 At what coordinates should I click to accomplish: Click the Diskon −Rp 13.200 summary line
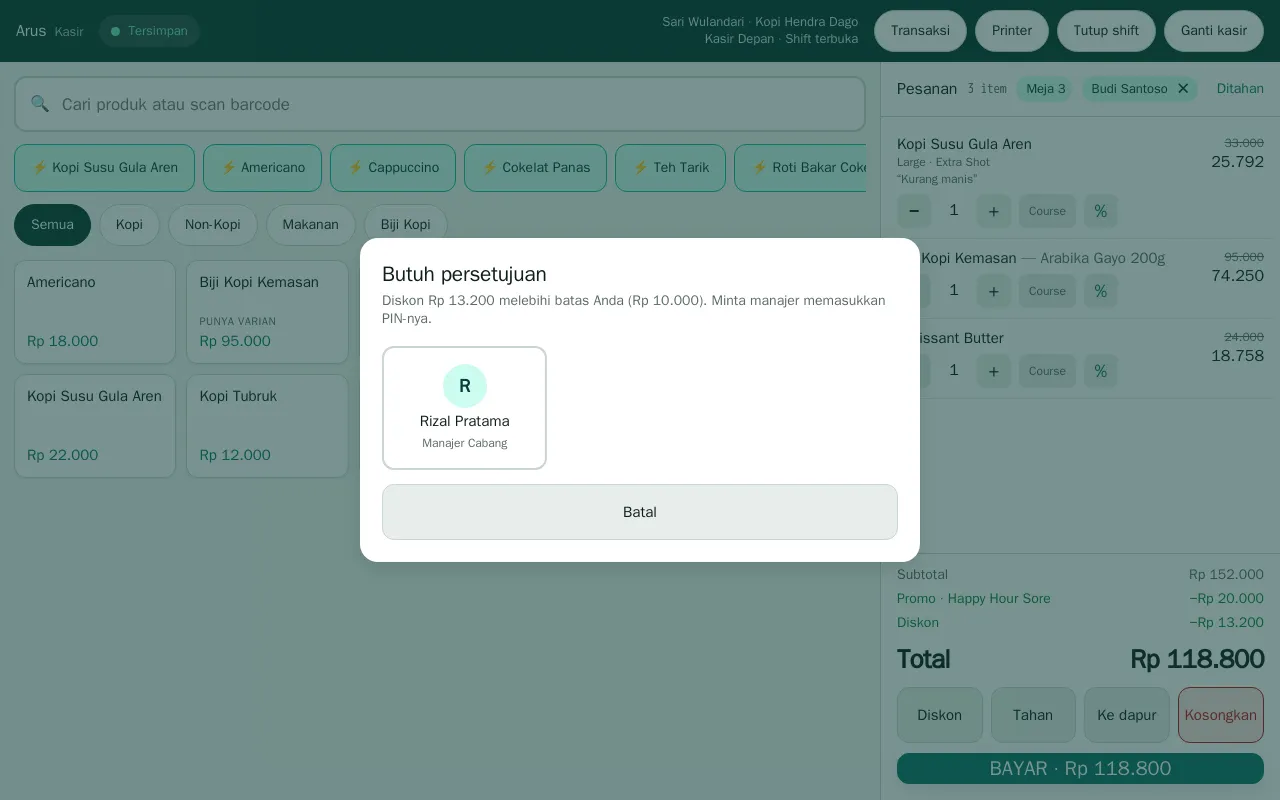tap(1080, 623)
